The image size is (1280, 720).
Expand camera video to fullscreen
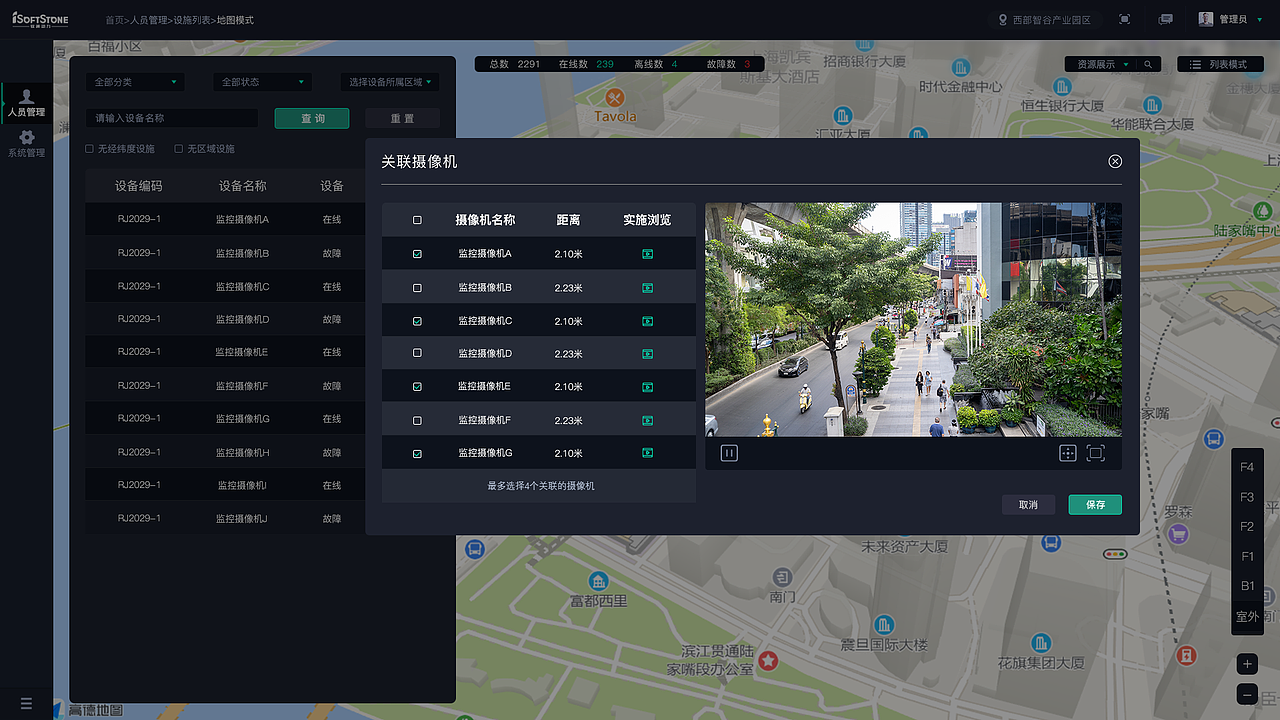(x=1096, y=453)
